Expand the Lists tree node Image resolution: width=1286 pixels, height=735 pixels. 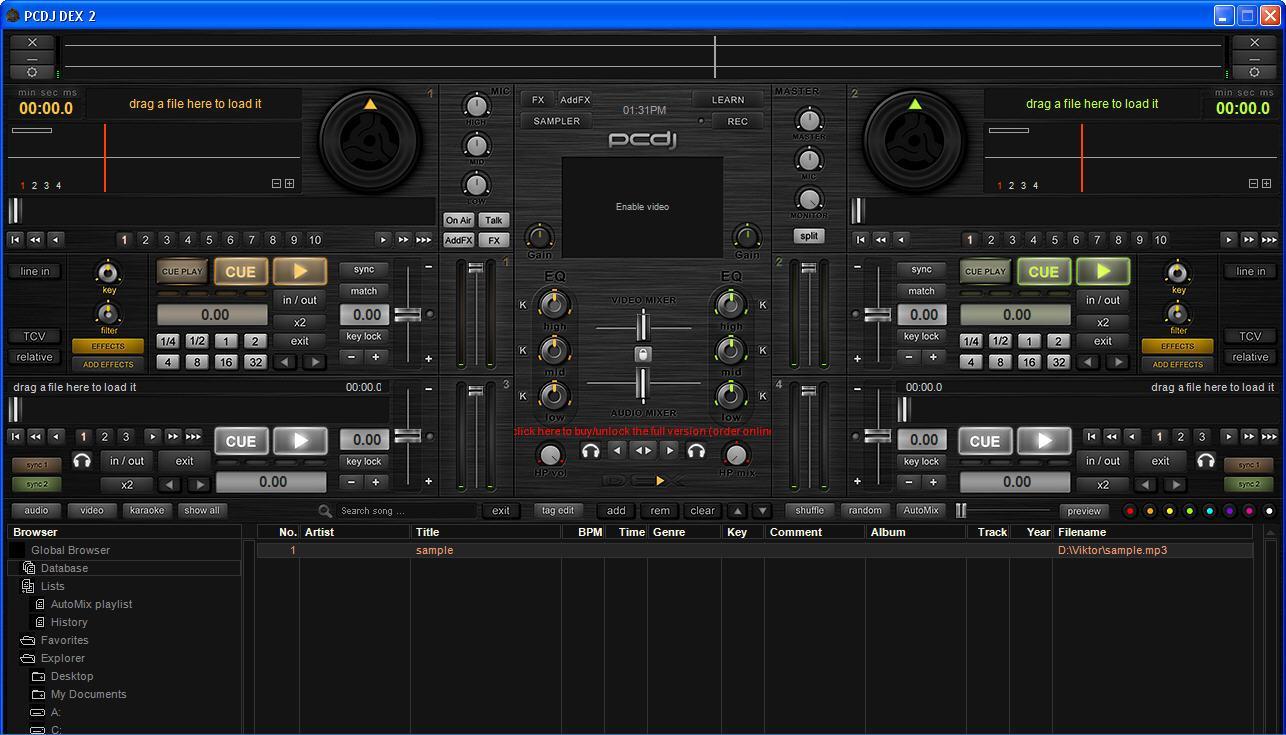click(28, 586)
